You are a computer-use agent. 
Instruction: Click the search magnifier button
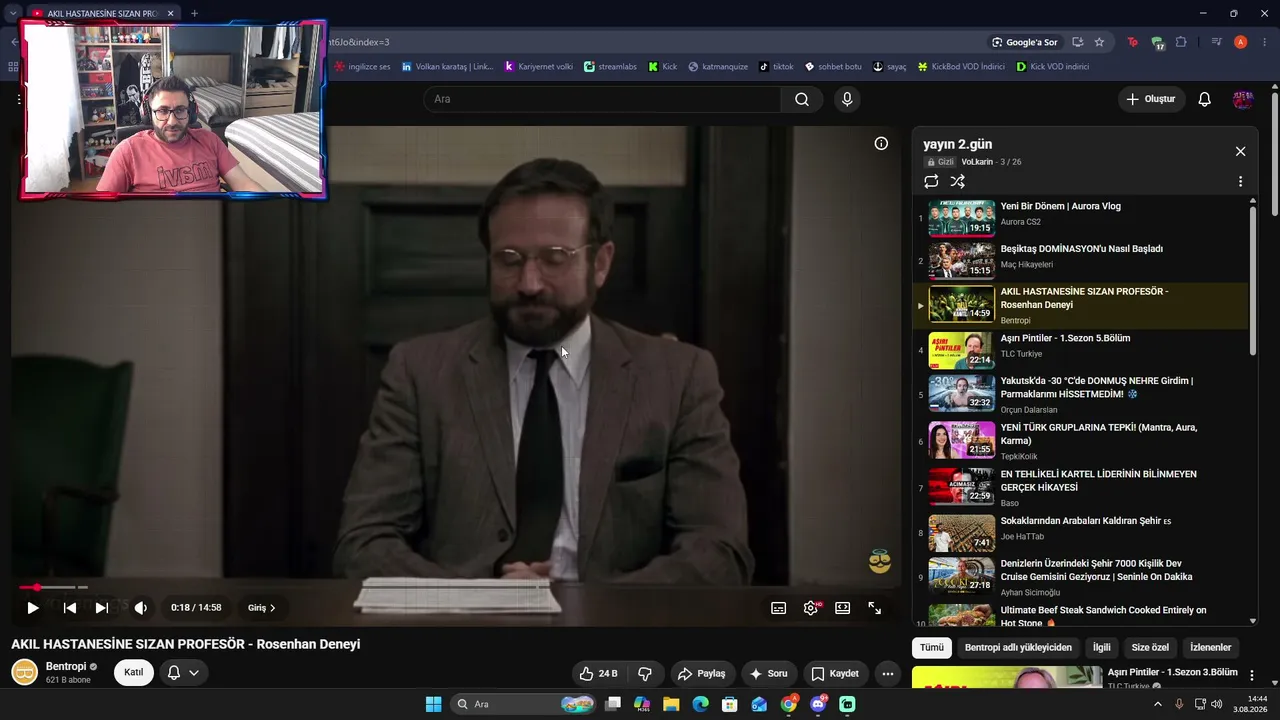[802, 99]
